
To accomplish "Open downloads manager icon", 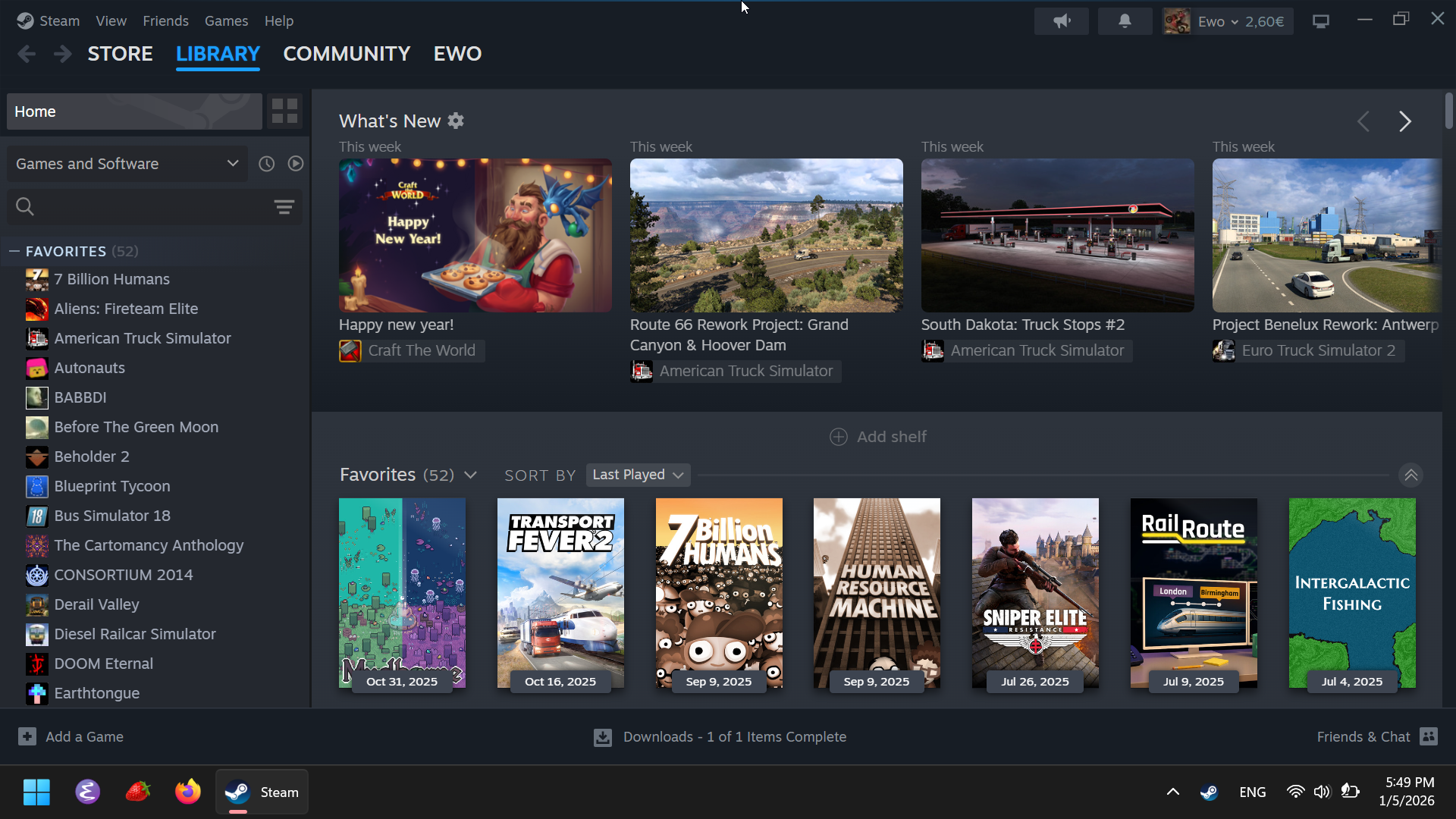I will 603,737.
